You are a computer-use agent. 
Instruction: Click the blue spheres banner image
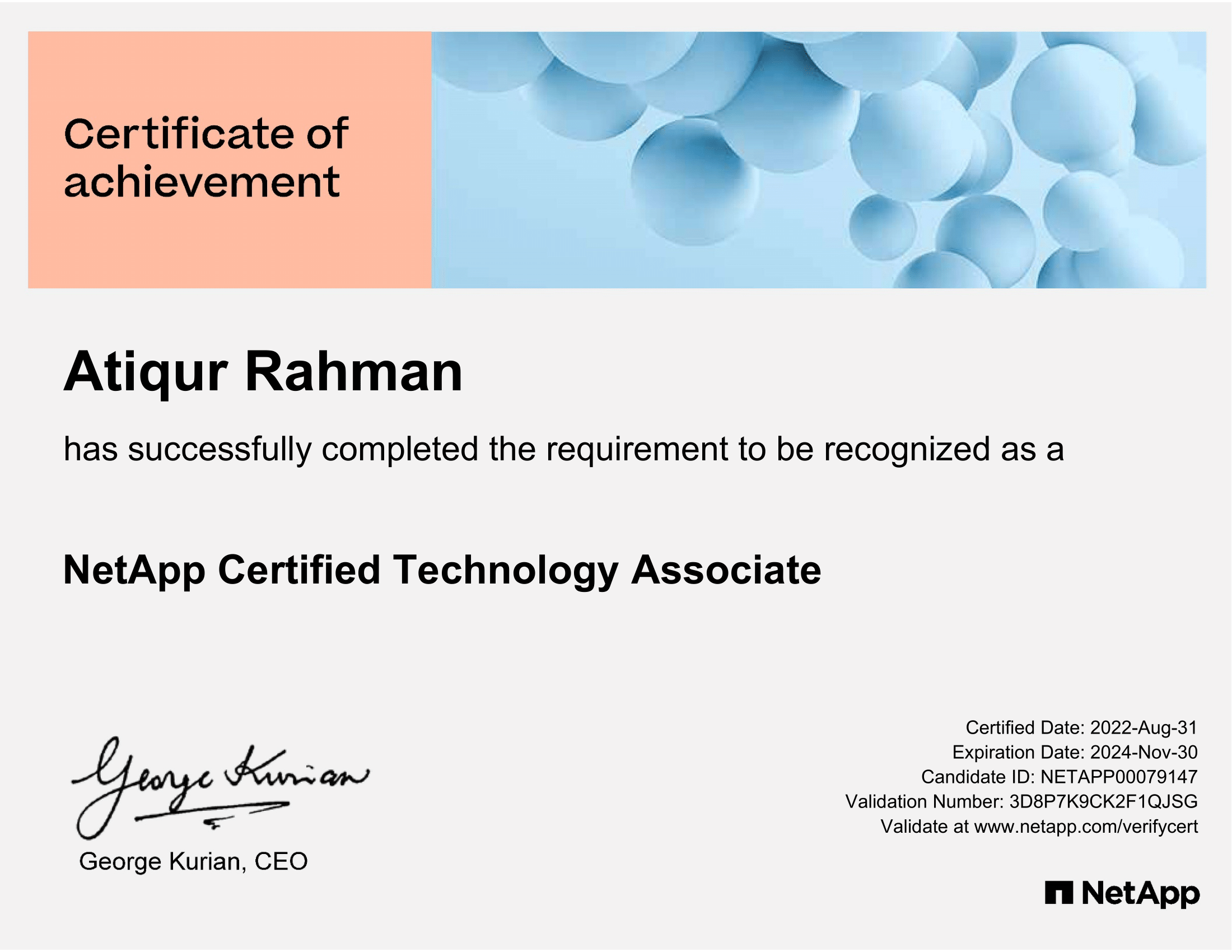click(x=819, y=160)
